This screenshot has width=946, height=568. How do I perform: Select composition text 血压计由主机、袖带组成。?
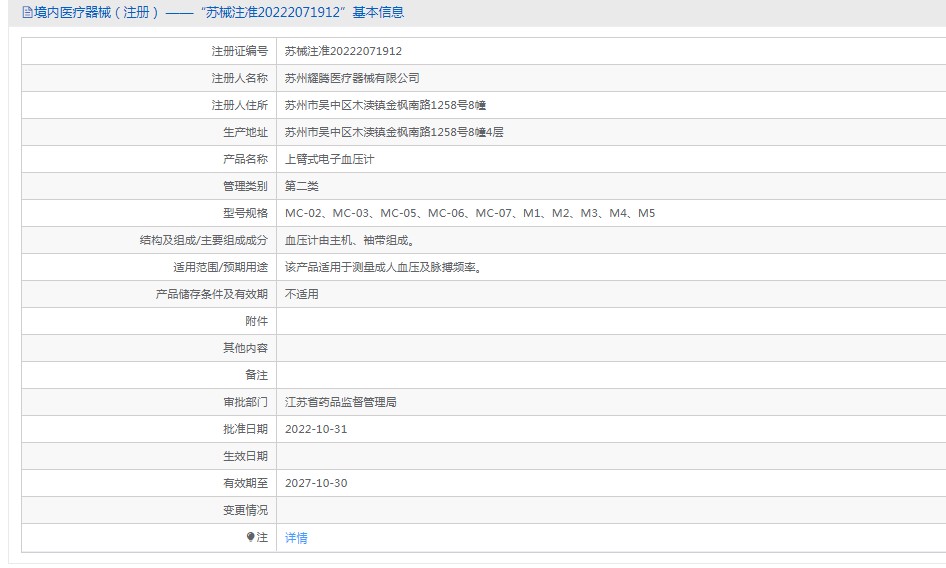coord(351,240)
